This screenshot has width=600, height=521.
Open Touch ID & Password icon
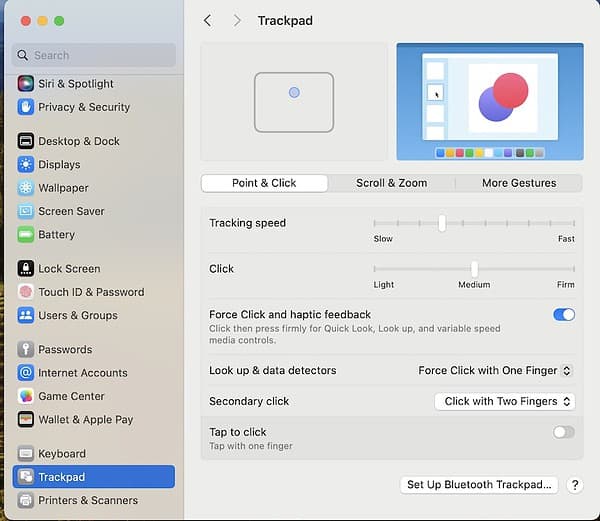(26, 292)
